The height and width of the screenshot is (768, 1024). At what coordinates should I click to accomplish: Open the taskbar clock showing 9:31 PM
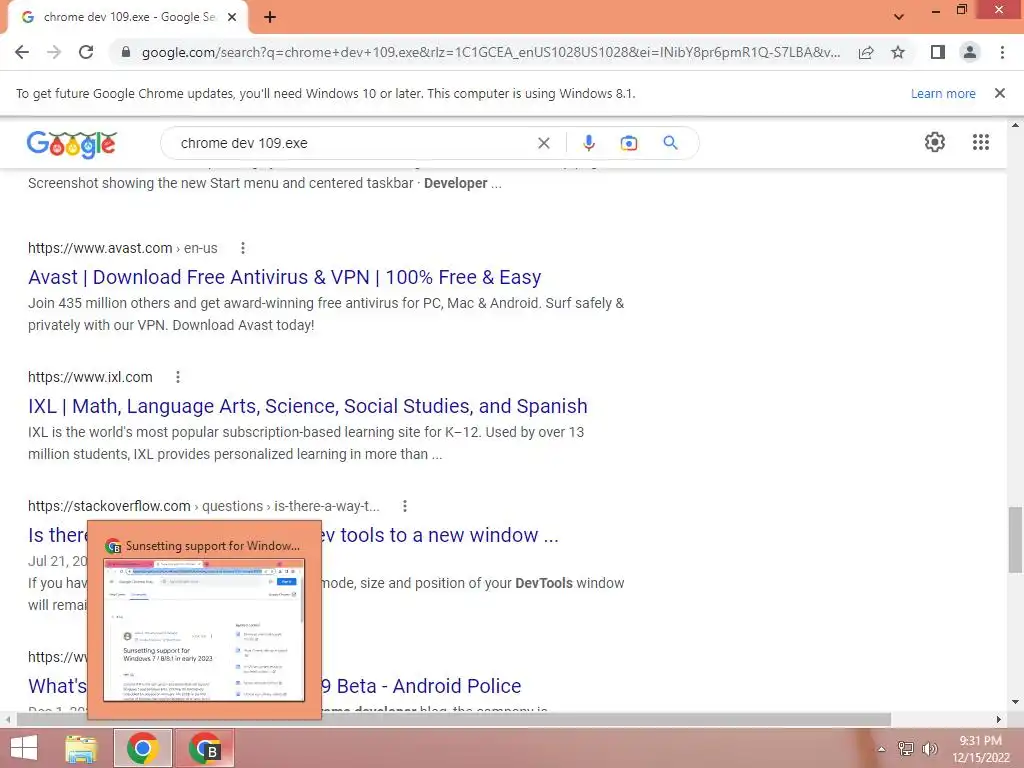[980, 749]
